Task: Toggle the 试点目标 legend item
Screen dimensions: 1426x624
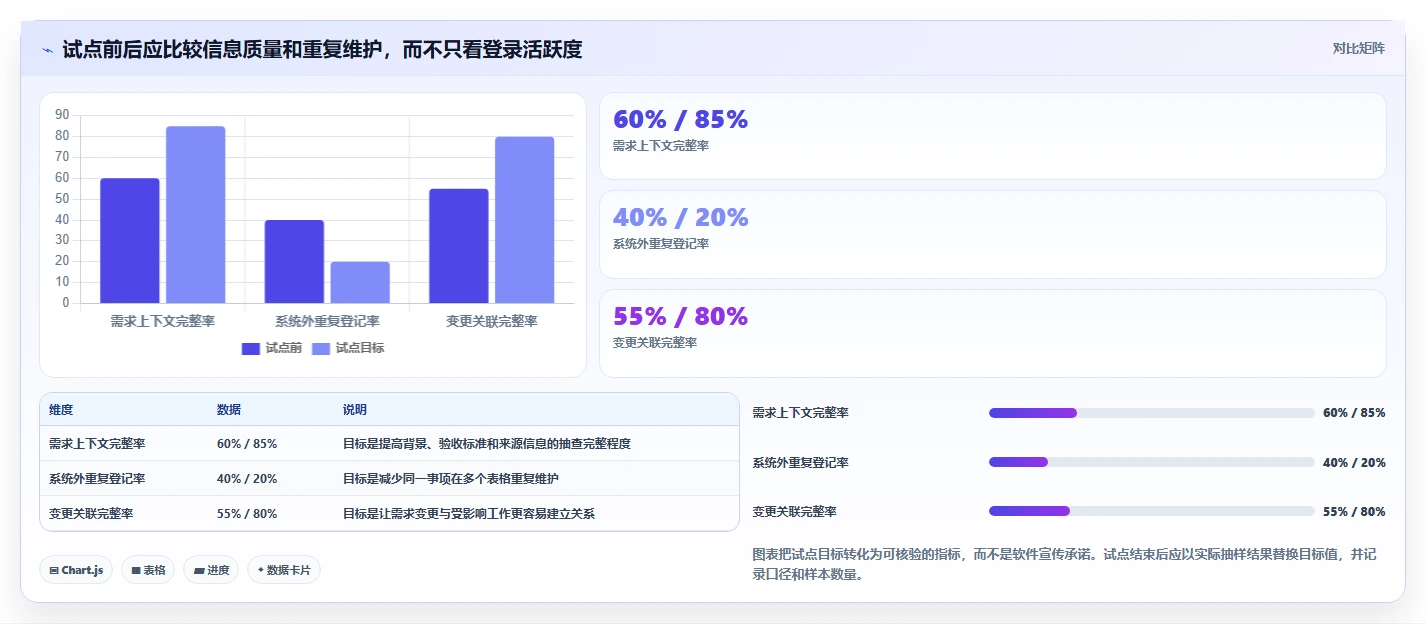Action: point(348,348)
